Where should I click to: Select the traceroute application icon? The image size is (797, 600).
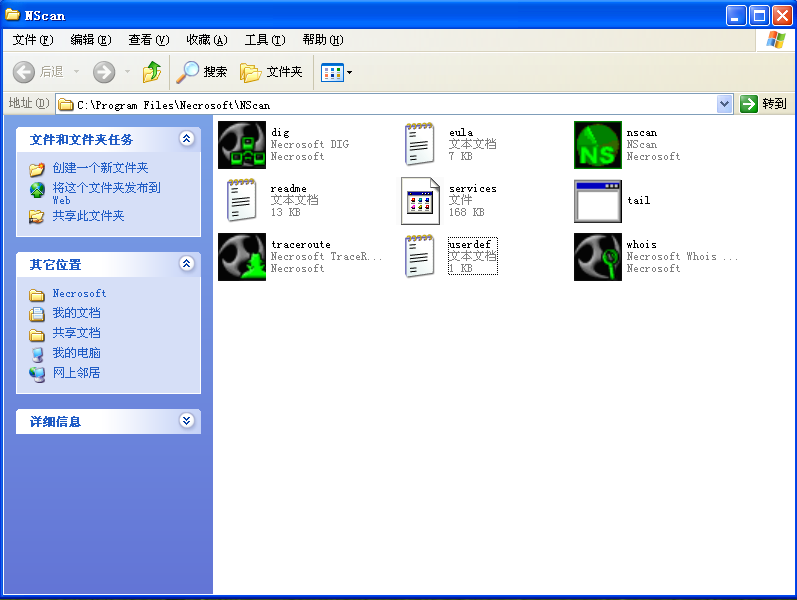coord(242,257)
